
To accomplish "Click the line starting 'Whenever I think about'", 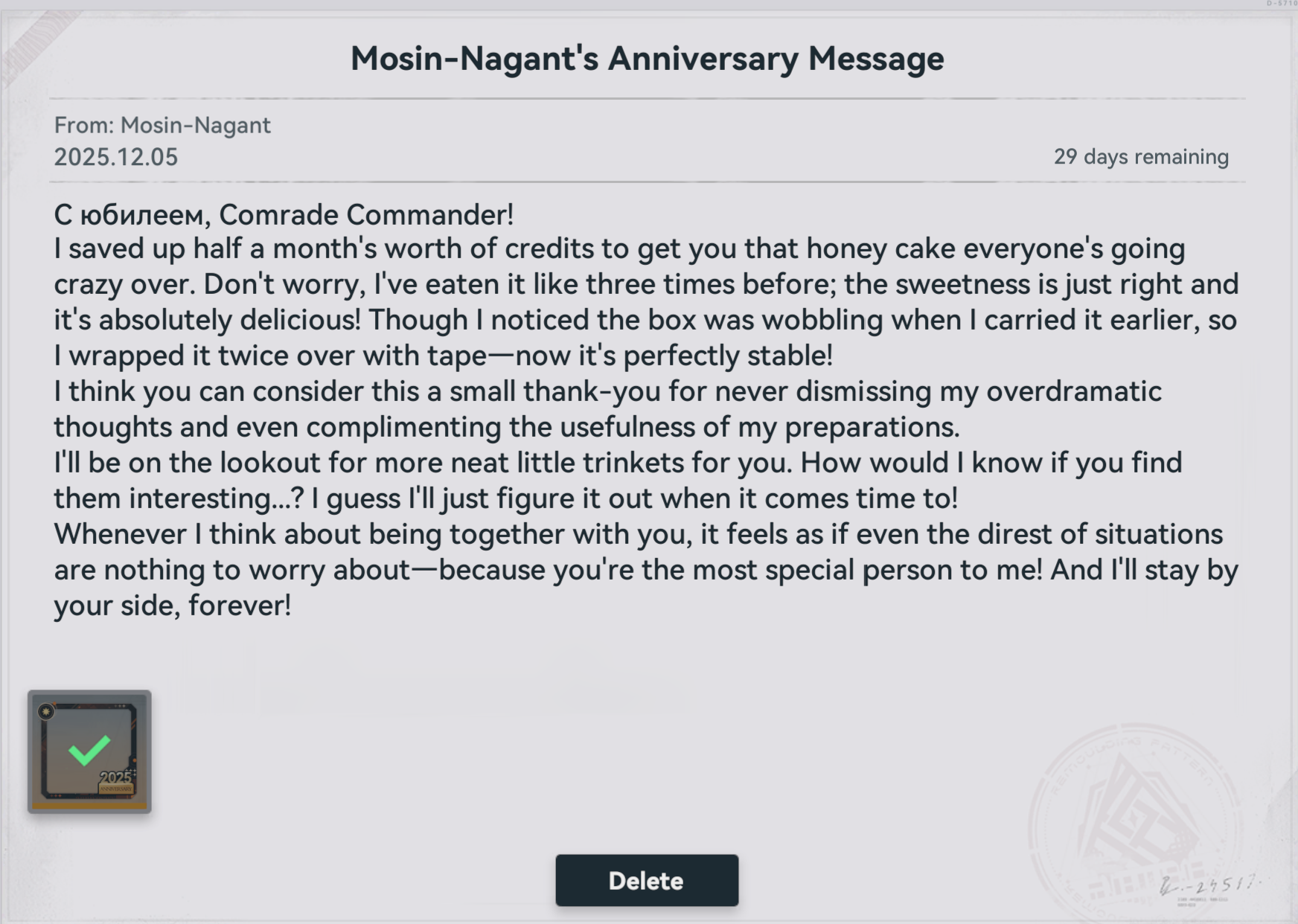I will click(638, 535).
